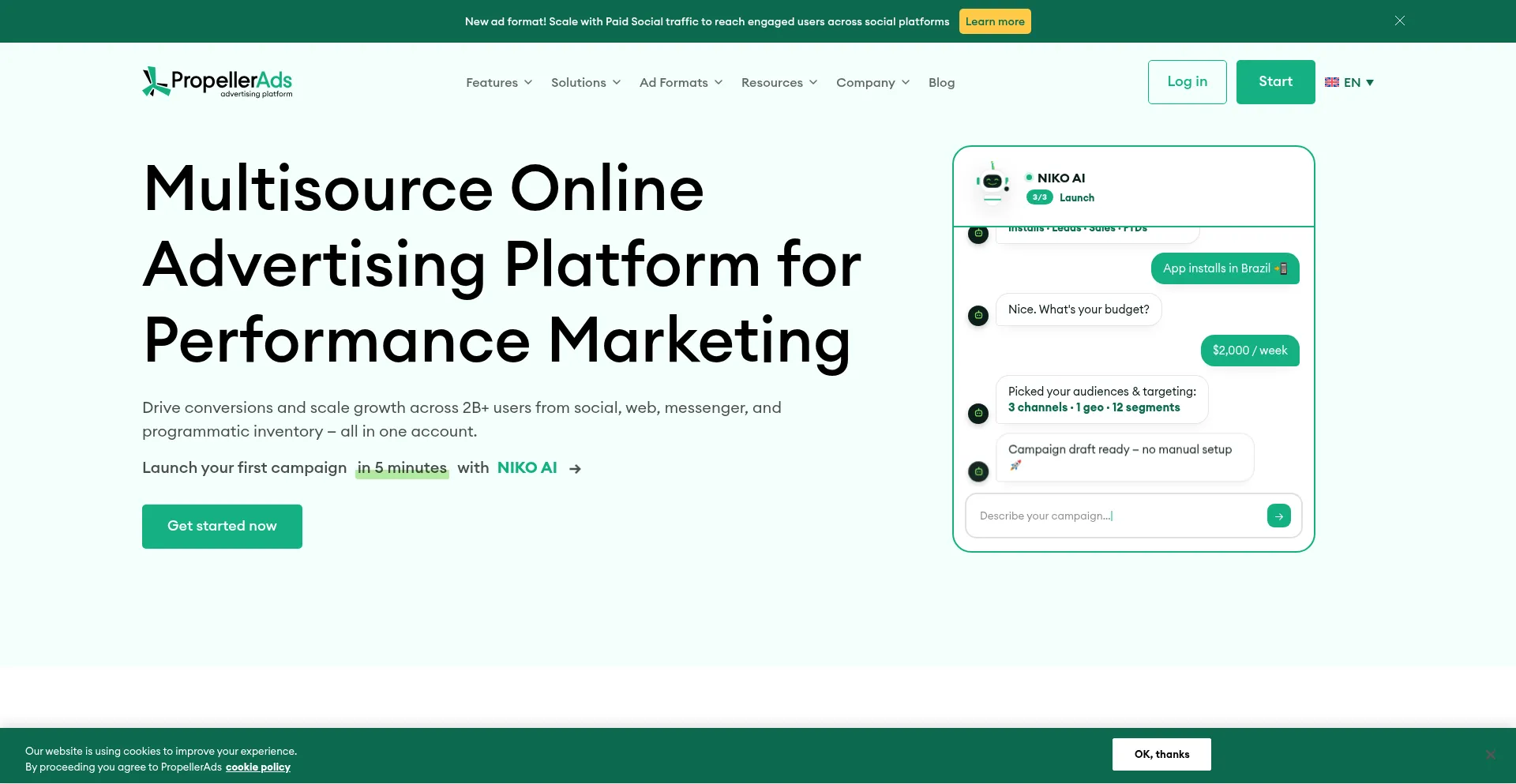Click the Start button
The width and height of the screenshot is (1516, 784).
click(x=1276, y=82)
